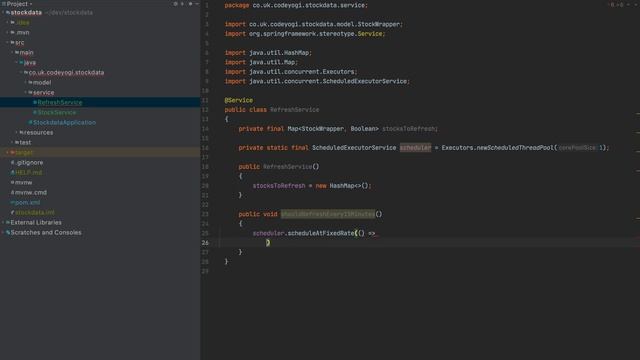Screen dimensions: 640x360
Task: Click the resources folder icon
Action: coord(21,132)
